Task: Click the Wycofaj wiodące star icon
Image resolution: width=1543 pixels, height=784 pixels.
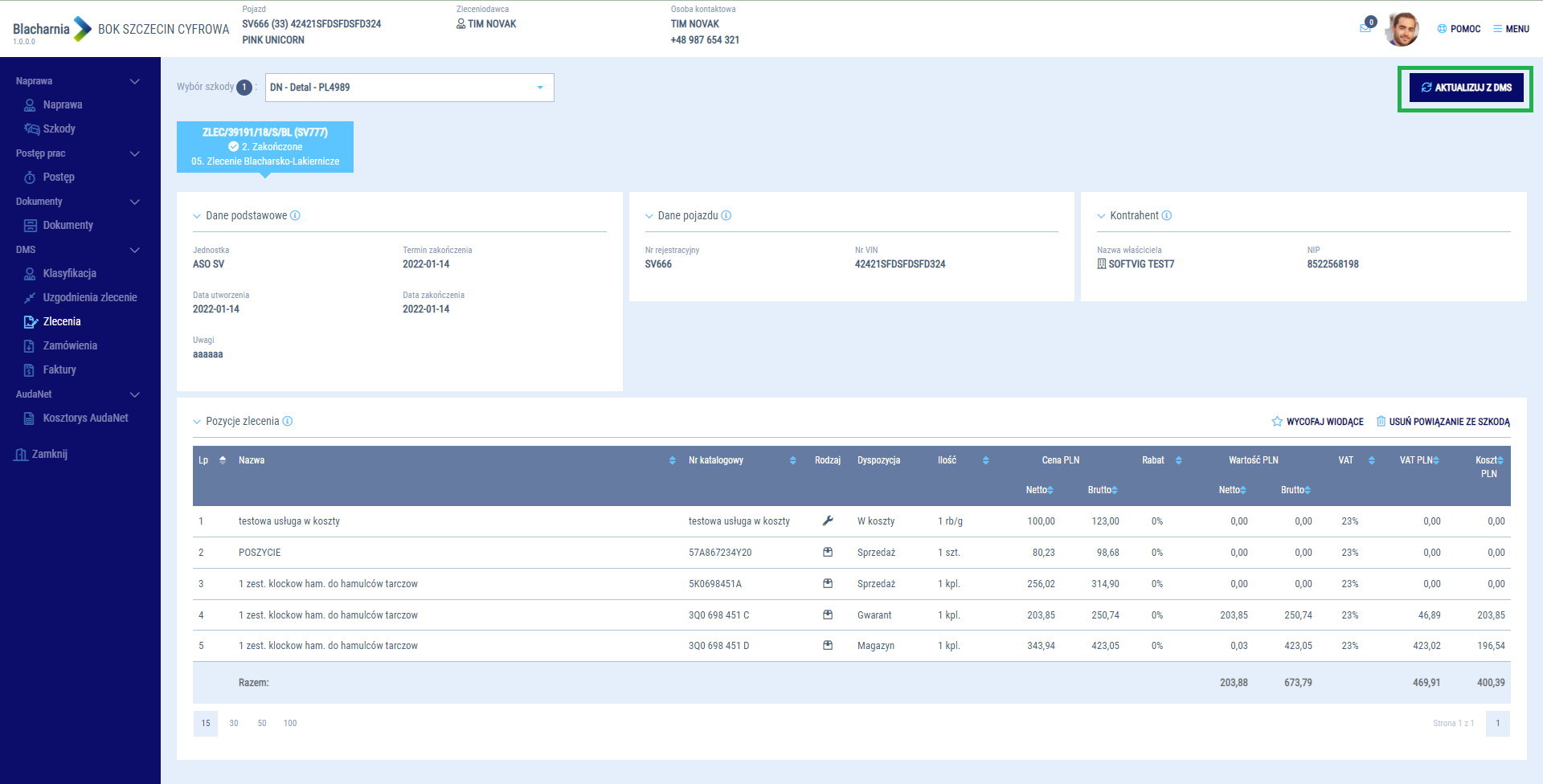Action: tap(1277, 421)
